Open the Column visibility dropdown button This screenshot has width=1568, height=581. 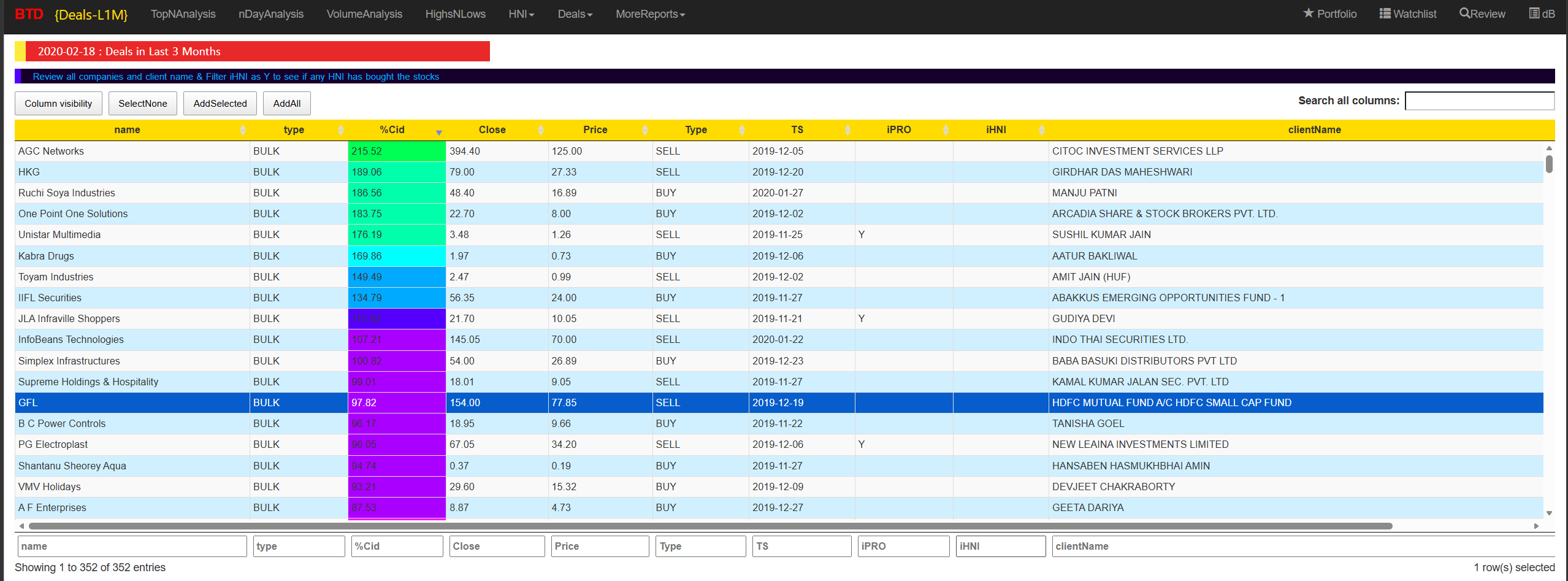pyautogui.click(x=58, y=103)
